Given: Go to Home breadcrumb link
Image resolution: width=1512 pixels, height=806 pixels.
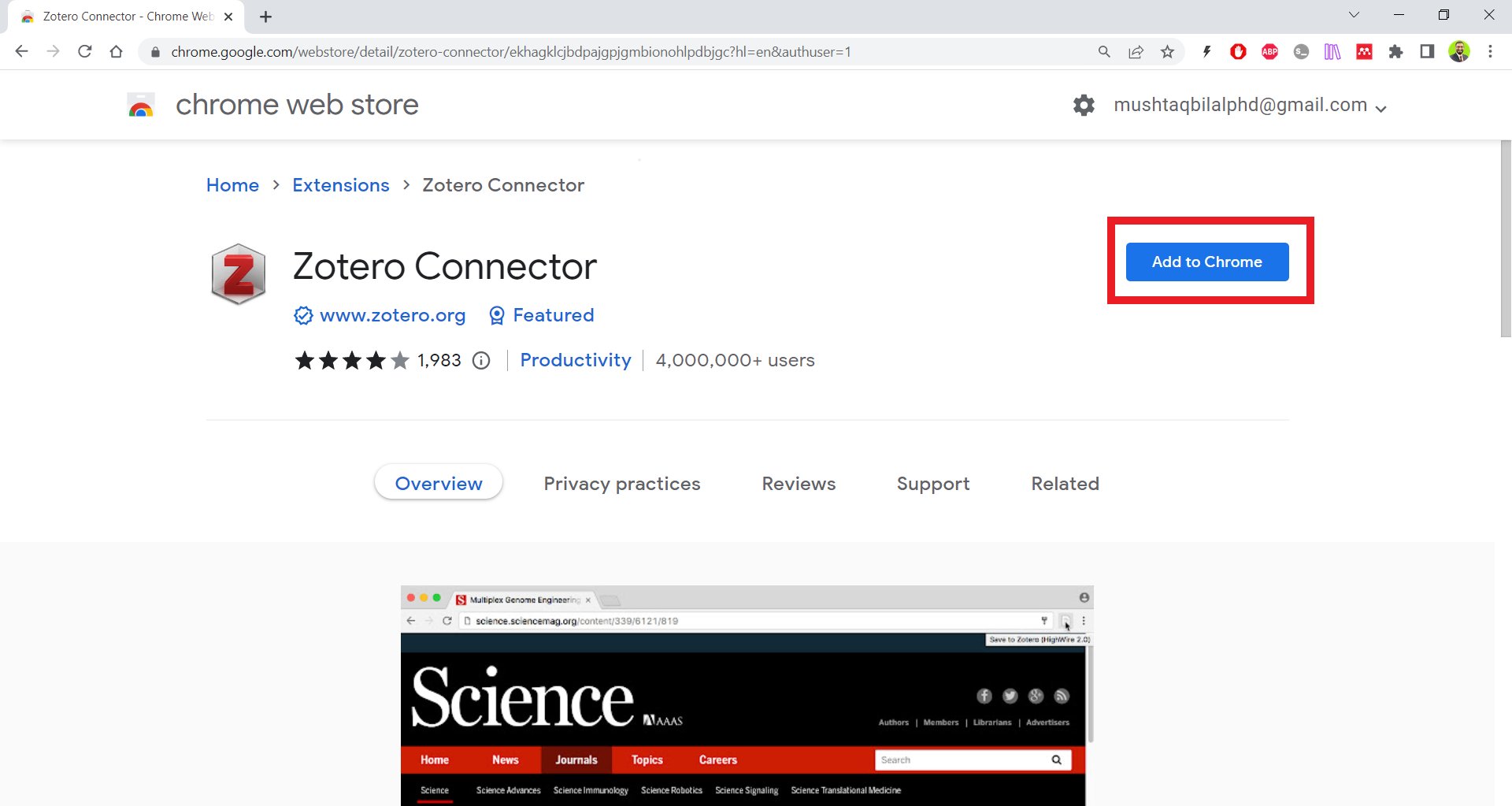Looking at the screenshot, I should [x=232, y=185].
